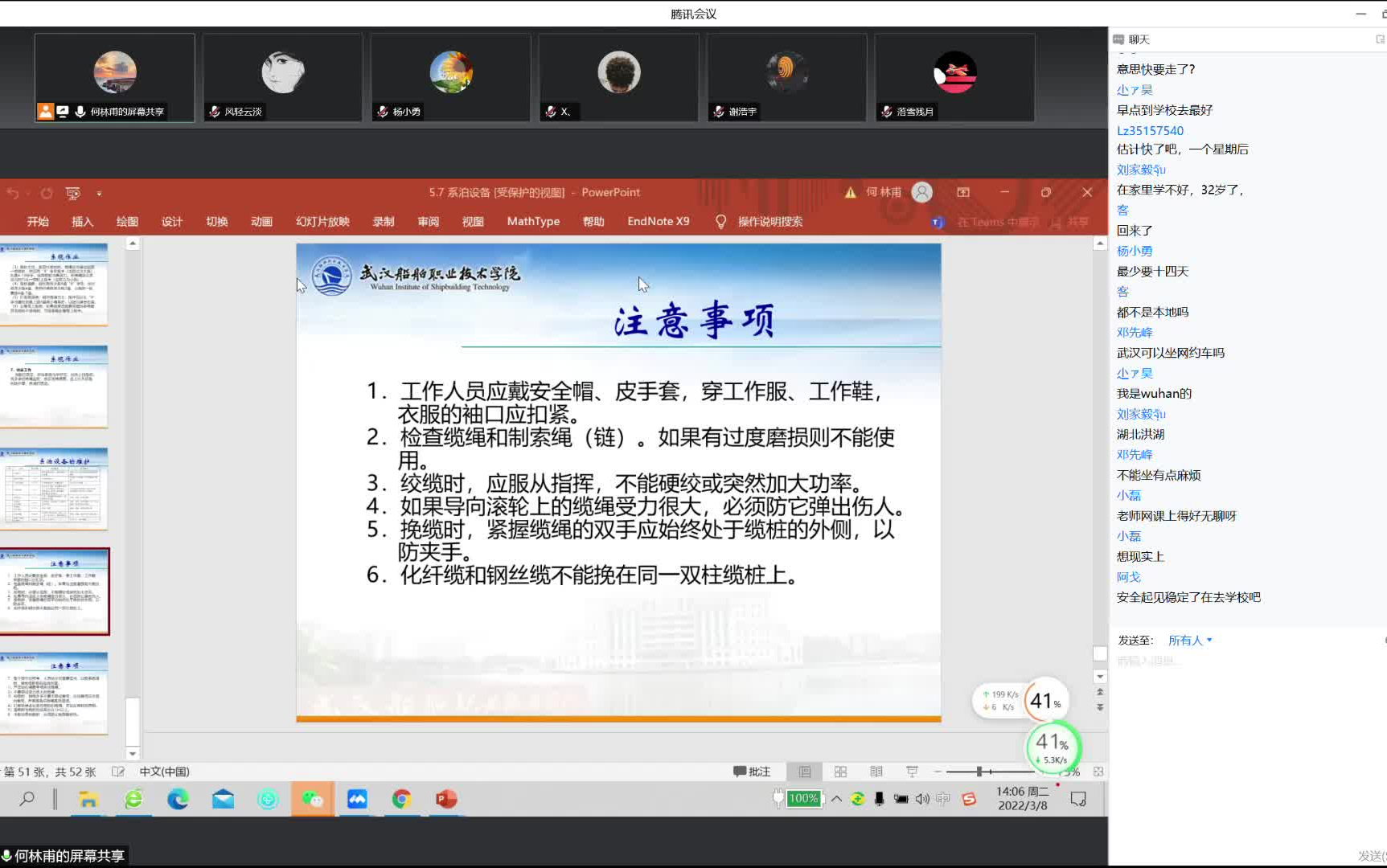Open WeChat from taskbar
This screenshot has width=1387, height=868.
tap(312, 799)
